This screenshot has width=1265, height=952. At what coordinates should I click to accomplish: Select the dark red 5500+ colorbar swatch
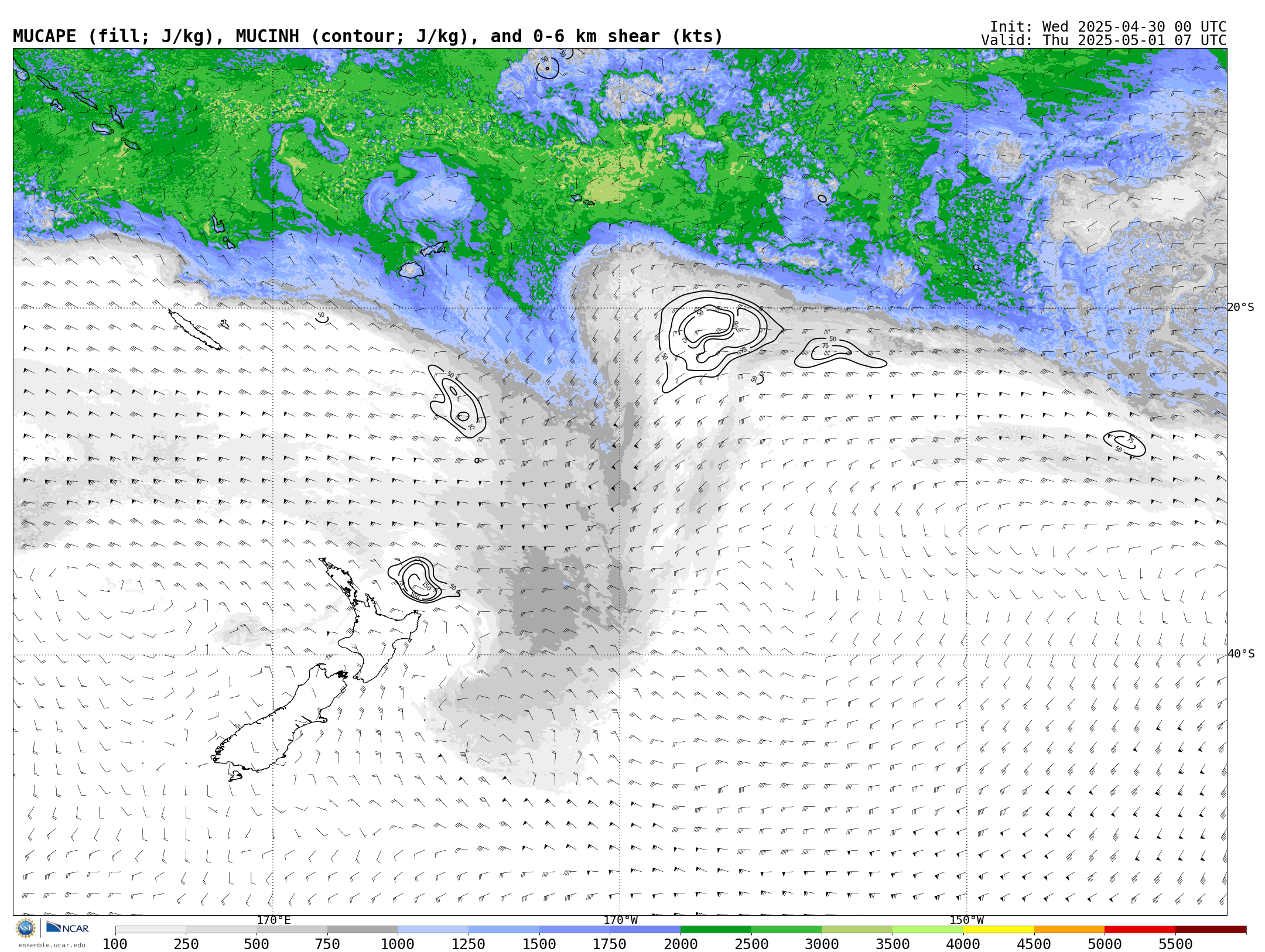tap(1211, 929)
